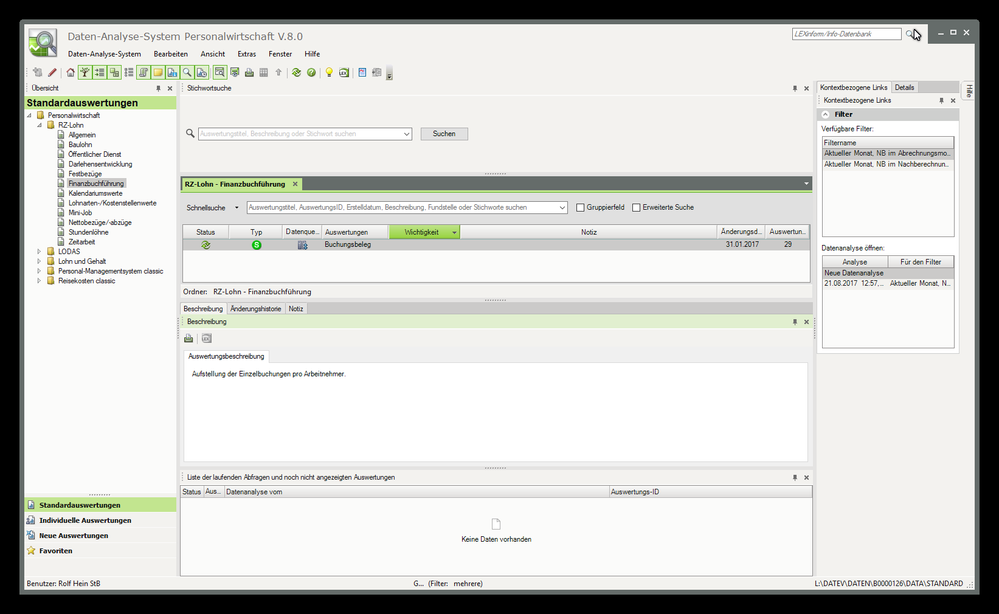Click the yellow light bulb icon

point(329,73)
